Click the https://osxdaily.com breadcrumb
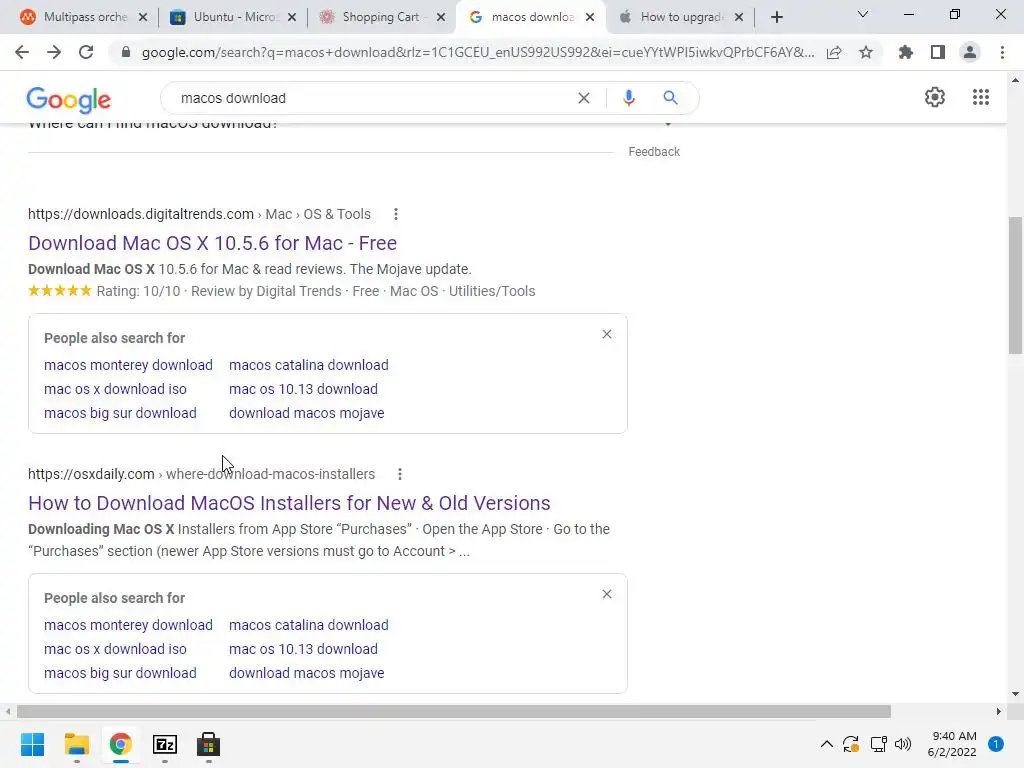This screenshot has height=768, width=1024. coord(91,474)
